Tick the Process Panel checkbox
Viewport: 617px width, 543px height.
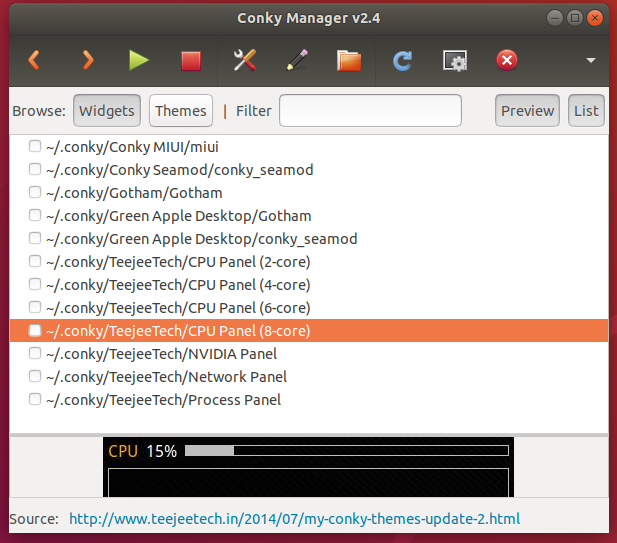pos(35,399)
